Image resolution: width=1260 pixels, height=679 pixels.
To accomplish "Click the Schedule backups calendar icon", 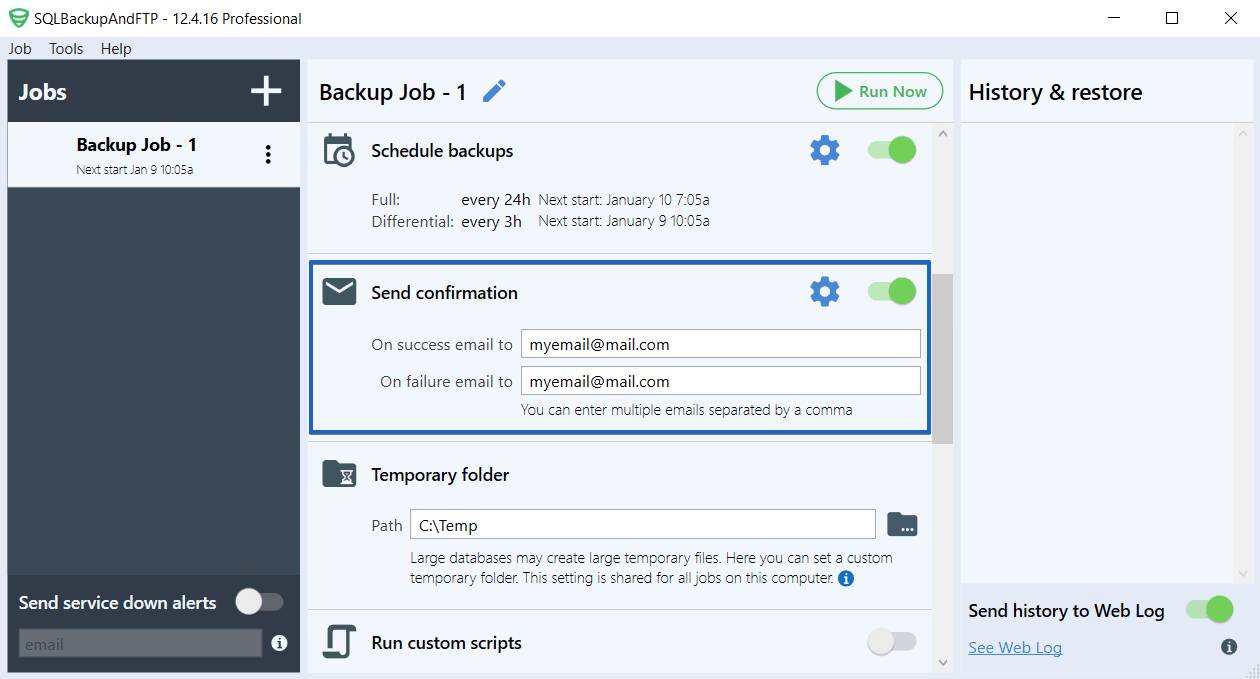I will (339, 150).
